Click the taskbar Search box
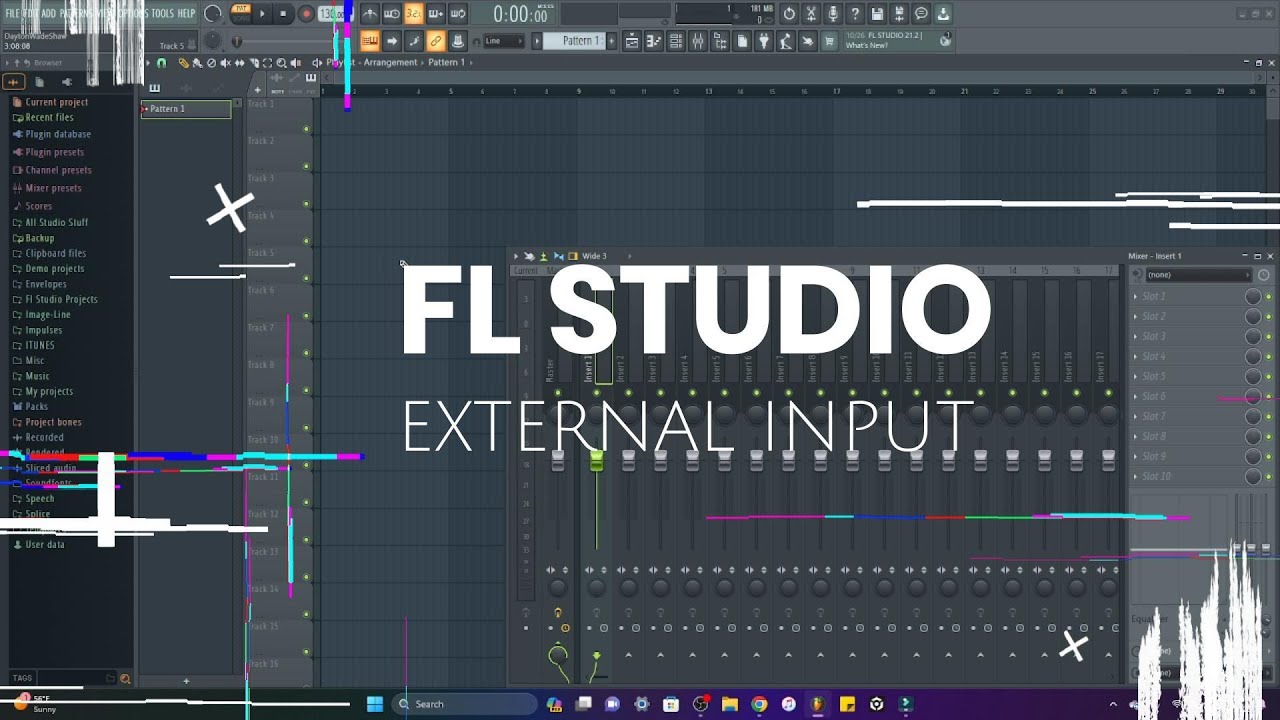 (x=463, y=704)
